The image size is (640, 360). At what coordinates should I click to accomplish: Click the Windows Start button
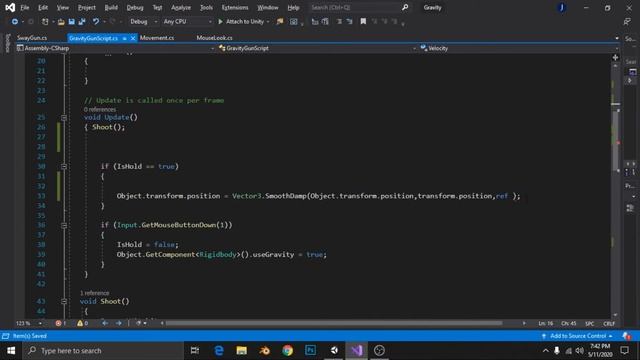click(11, 351)
